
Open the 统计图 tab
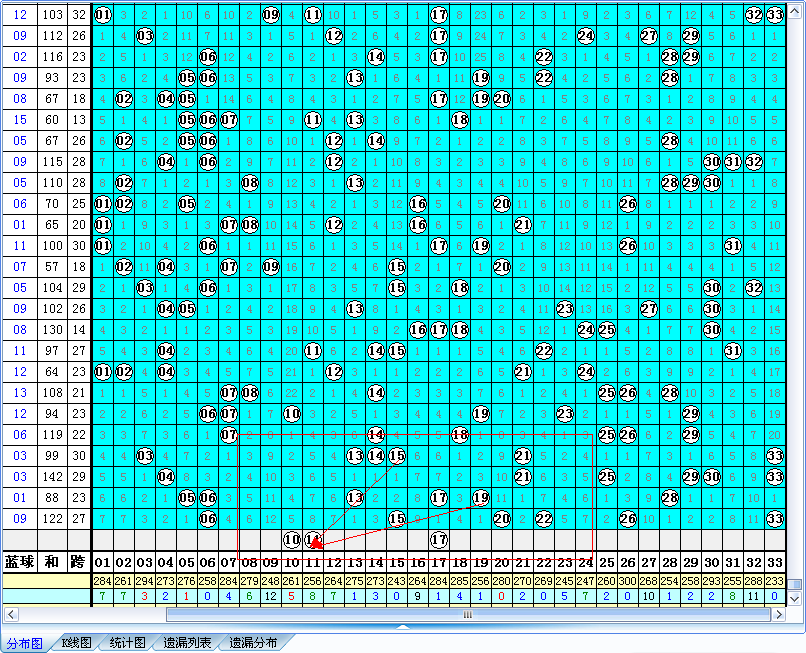click(x=126, y=643)
